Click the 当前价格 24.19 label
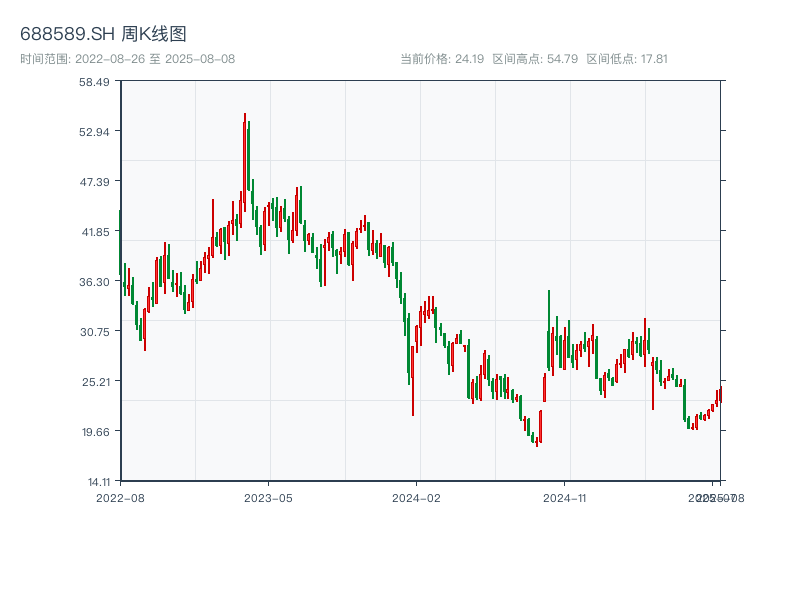Screen dimensions: 800x600 (441, 59)
